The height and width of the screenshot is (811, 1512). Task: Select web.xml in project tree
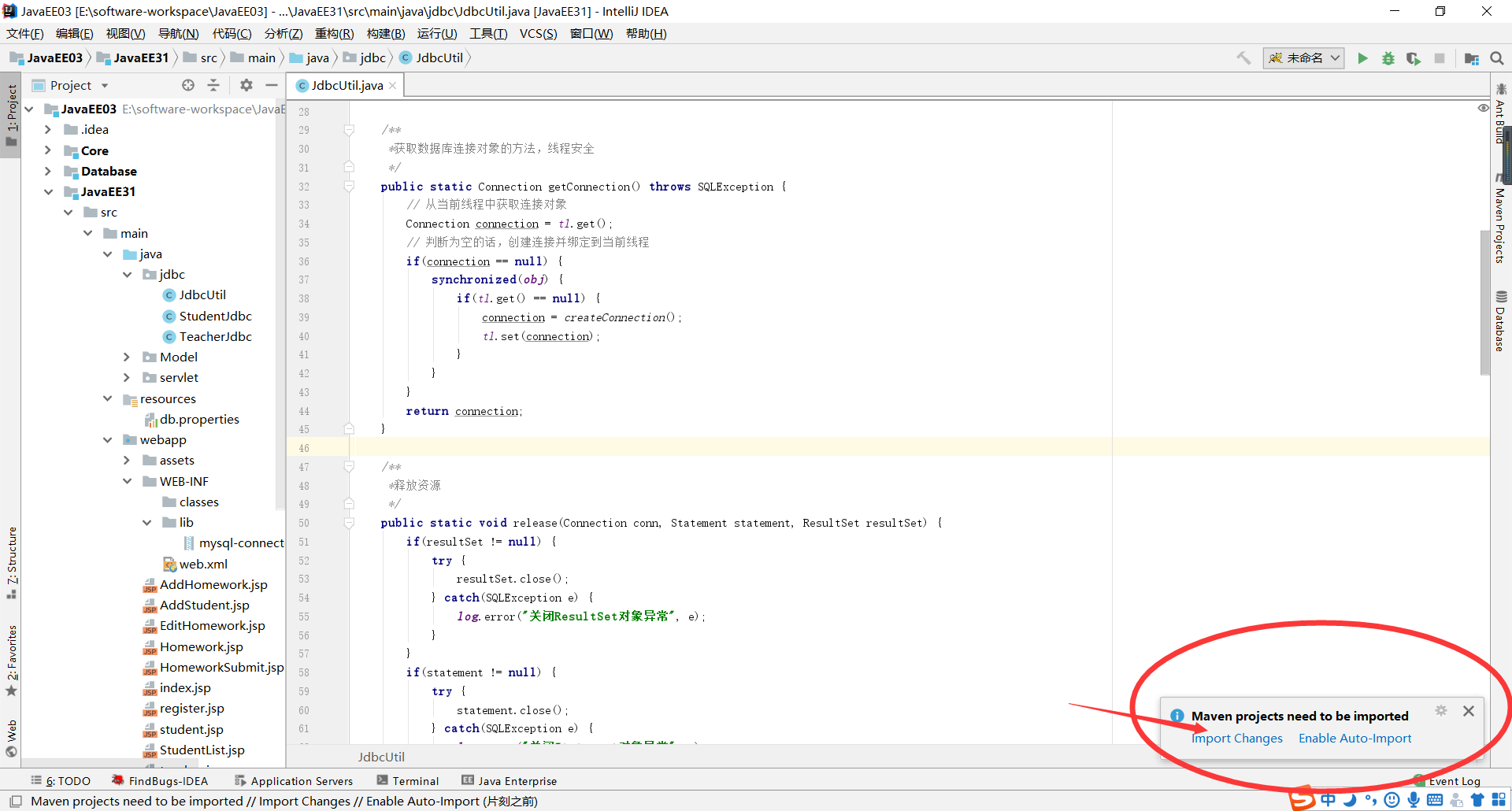click(x=195, y=565)
